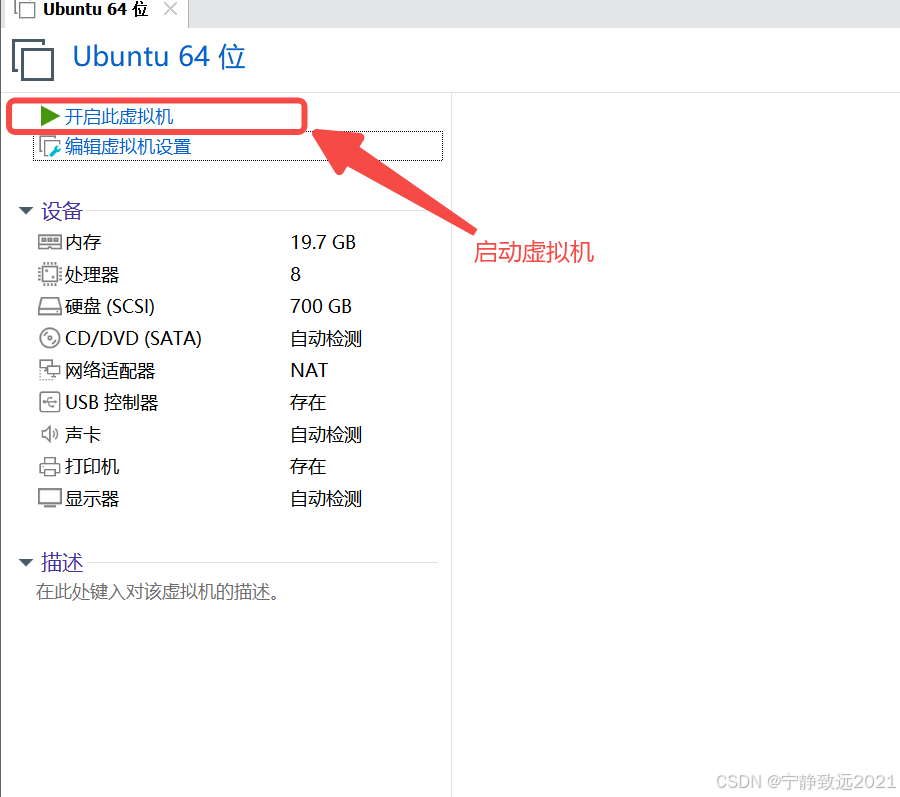The height and width of the screenshot is (797, 900).
Task: Click the large VM icon beside title
Action: tap(33, 60)
